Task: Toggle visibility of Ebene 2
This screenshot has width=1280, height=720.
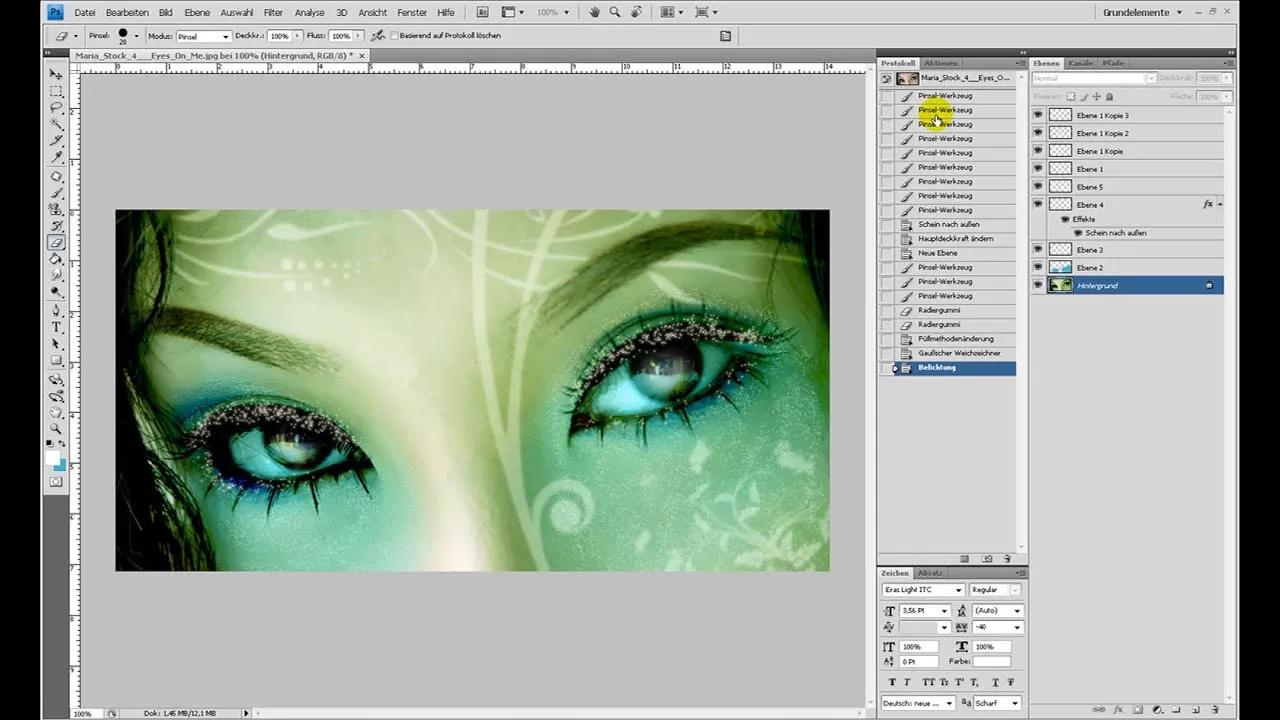Action: 1038,267
